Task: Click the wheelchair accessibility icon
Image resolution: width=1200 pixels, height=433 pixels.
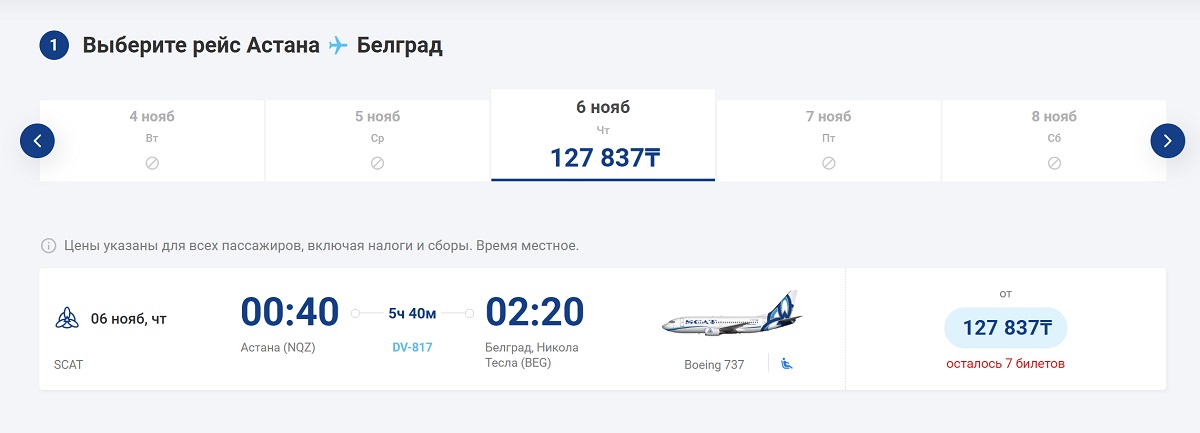Action: (x=788, y=364)
